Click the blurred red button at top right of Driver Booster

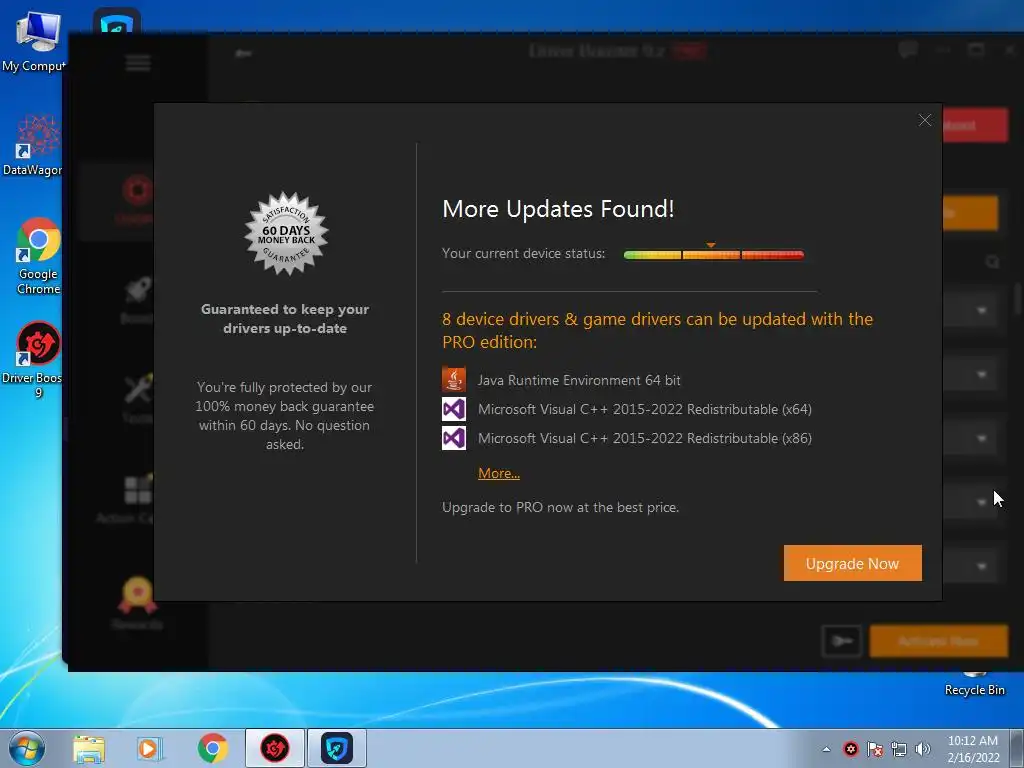click(975, 124)
